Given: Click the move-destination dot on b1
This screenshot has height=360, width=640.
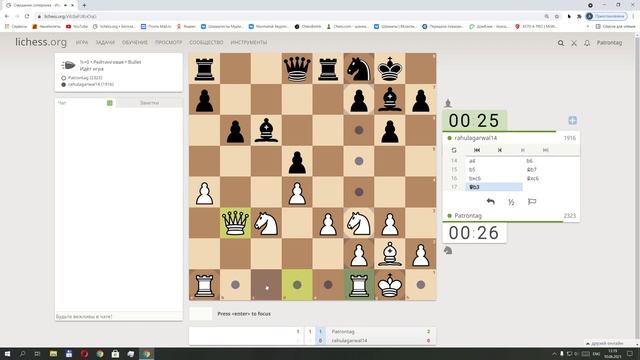Looking at the screenshot, I should [235, 285].
